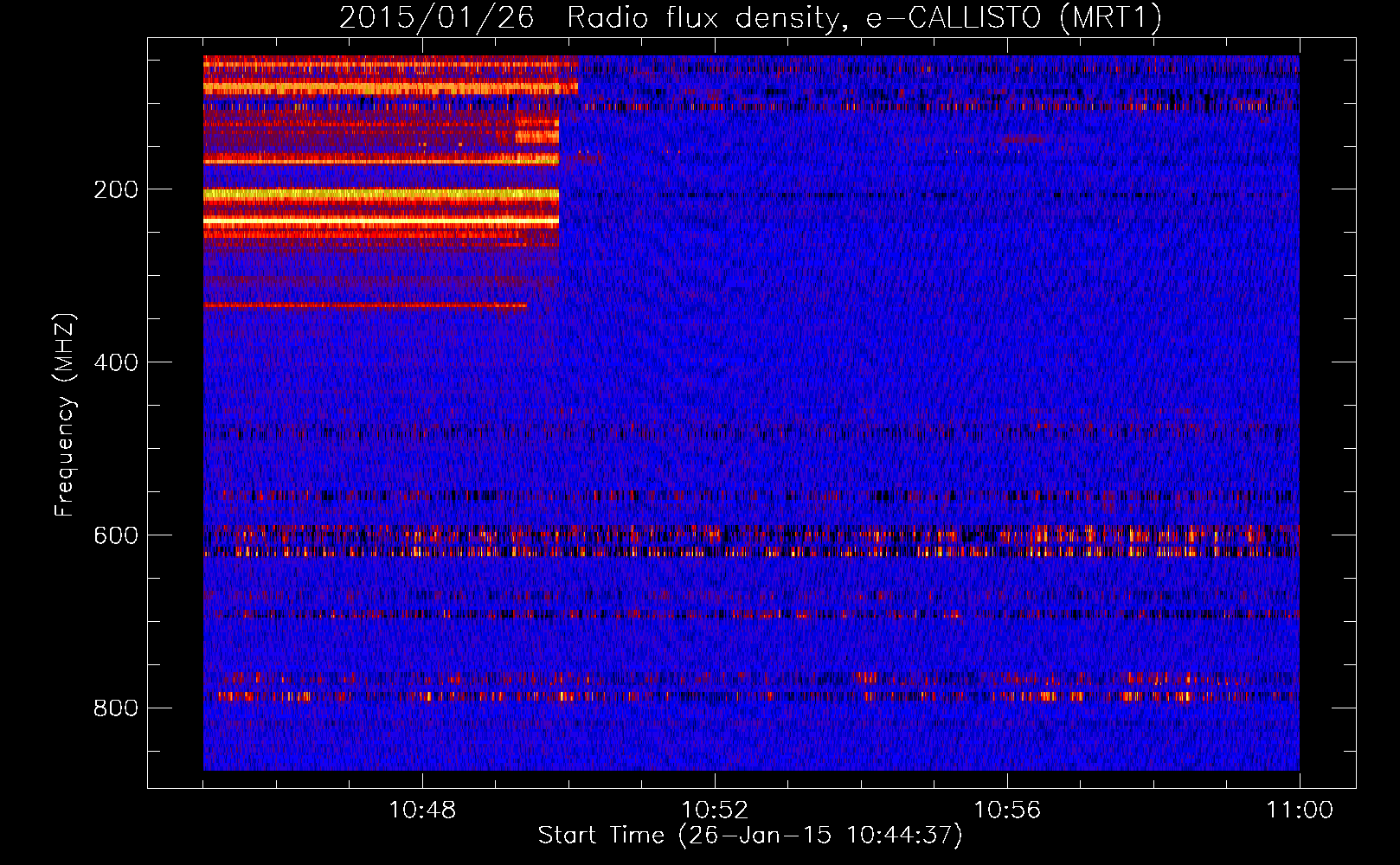Click the 600 frequency tick label

(x=116, y=535)
